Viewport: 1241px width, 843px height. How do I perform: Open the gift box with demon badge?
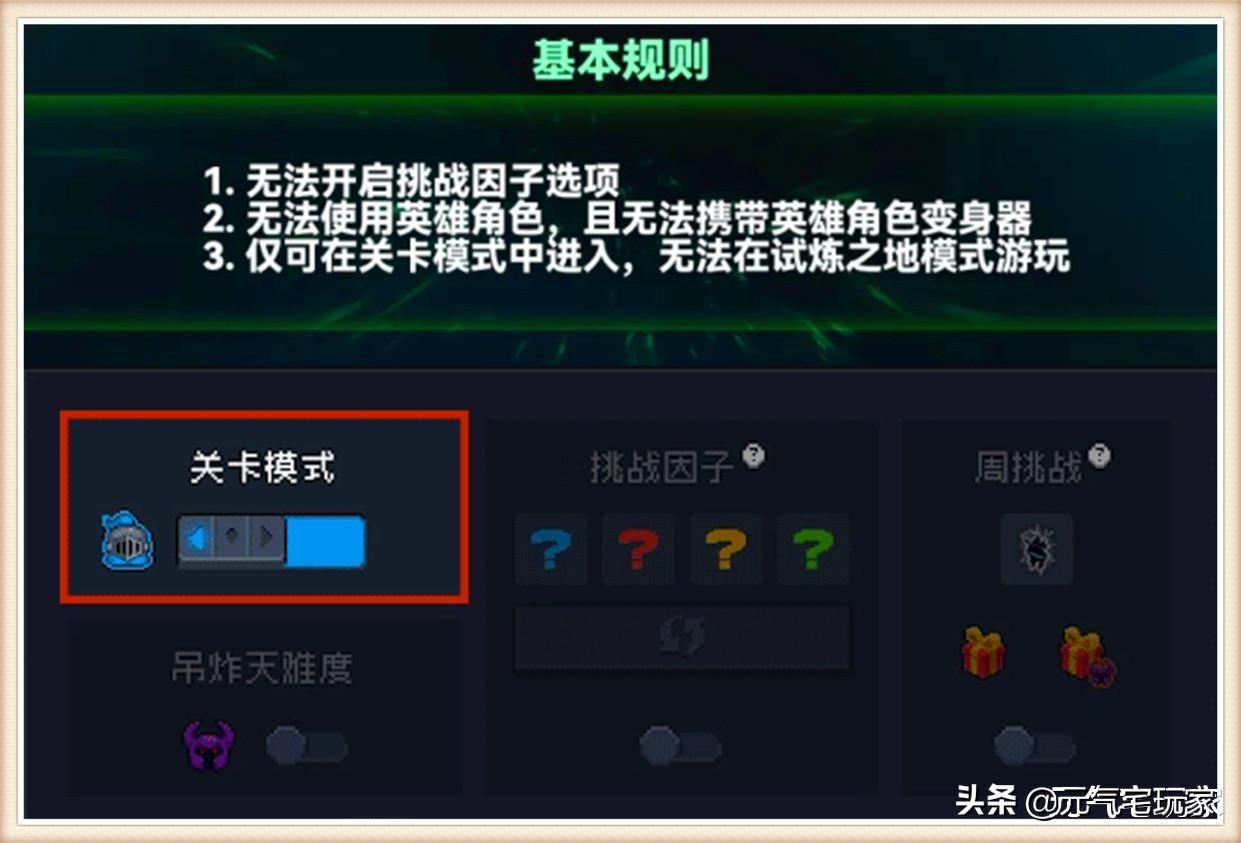click(x=1087, y=655)
